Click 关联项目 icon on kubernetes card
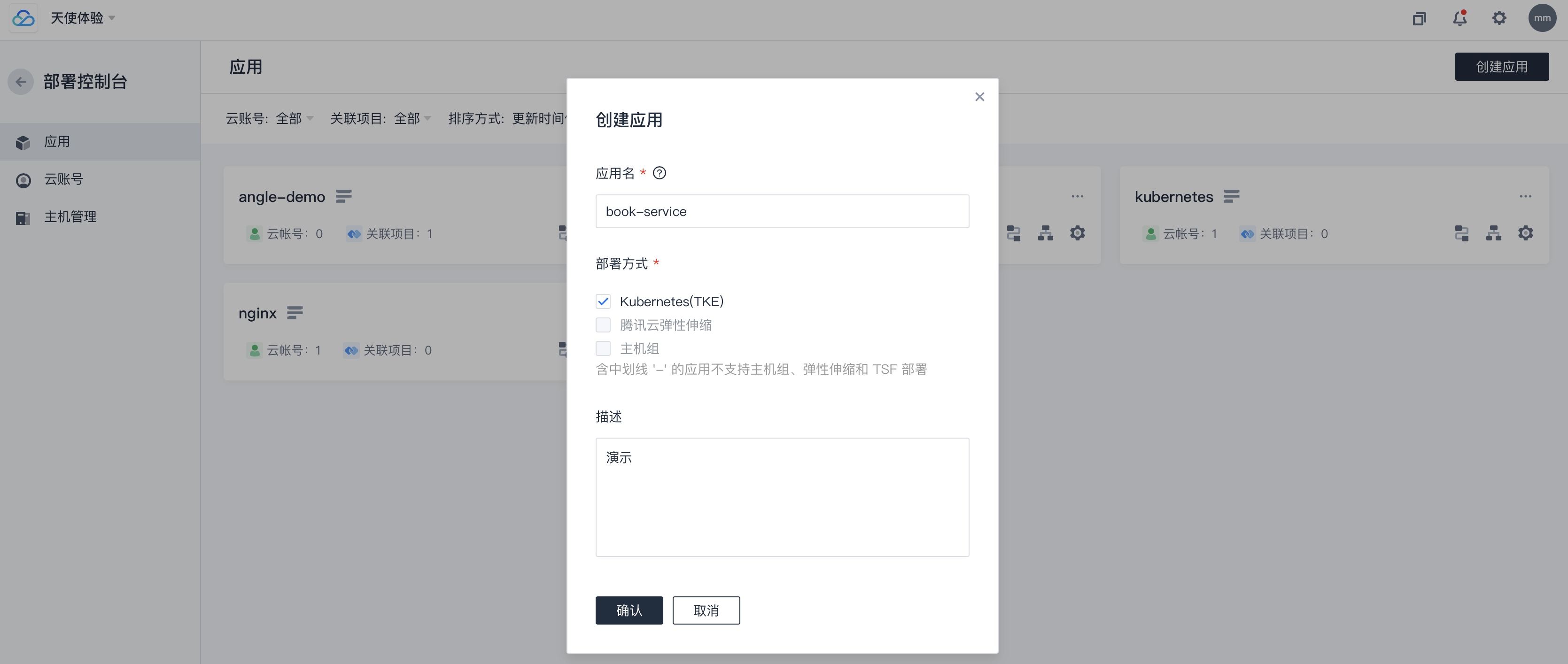The height and width of the screenshot is (664, 1568). (x=1247, y=234)
